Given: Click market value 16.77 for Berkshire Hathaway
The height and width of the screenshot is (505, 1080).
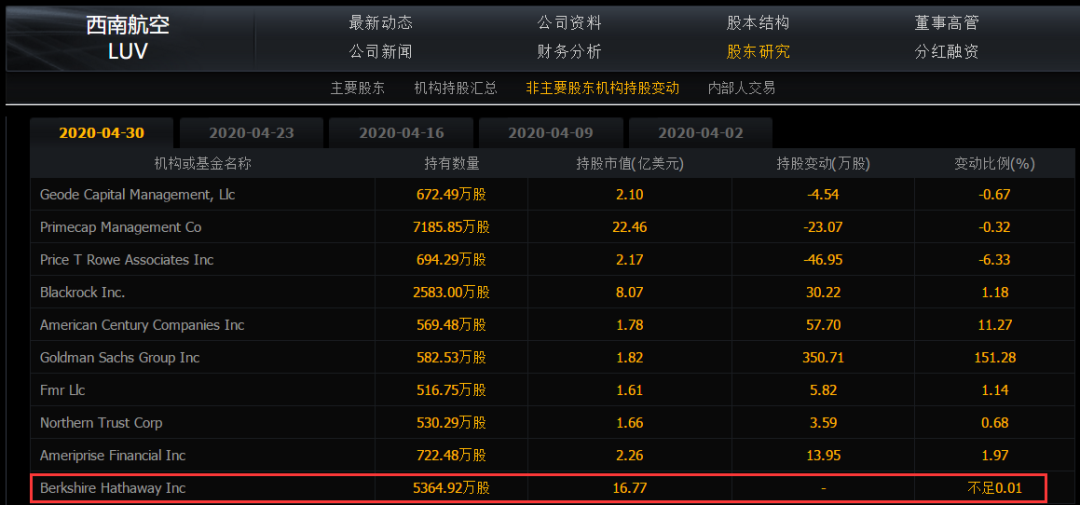Looking at the screenshot, I should (x=630, y=488).
